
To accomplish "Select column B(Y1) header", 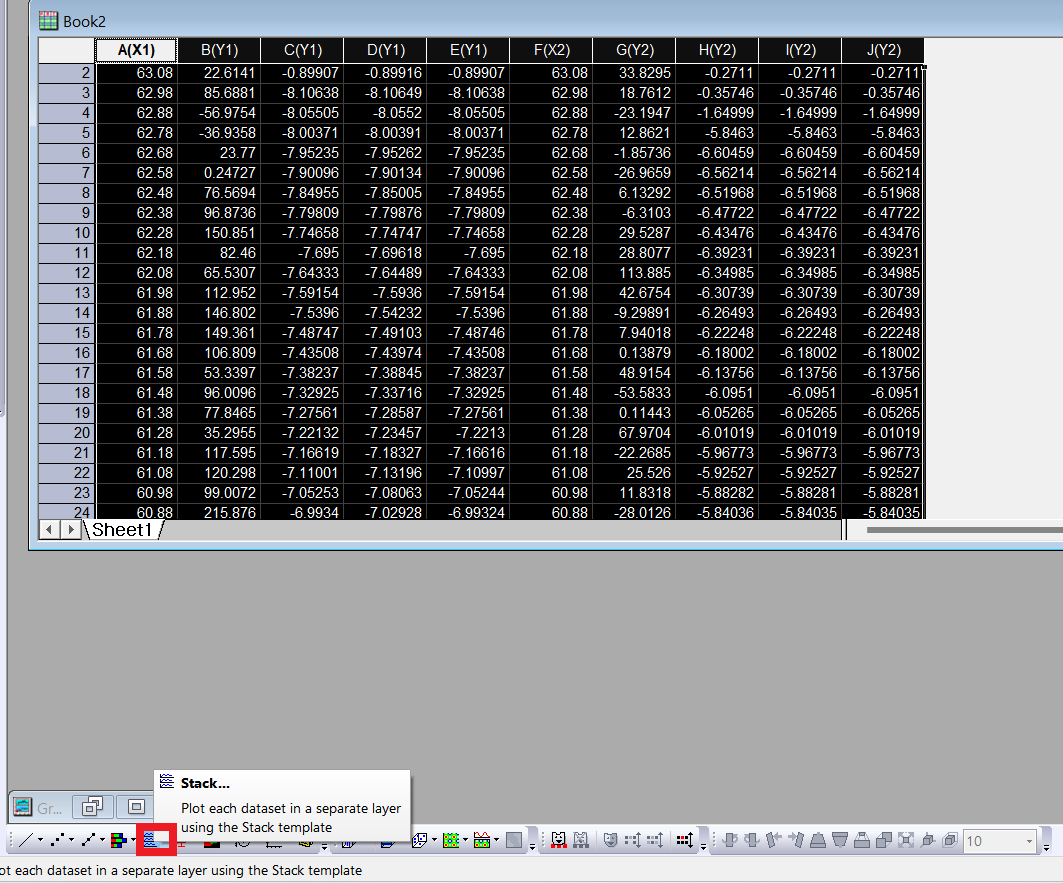I will [219, 50].
